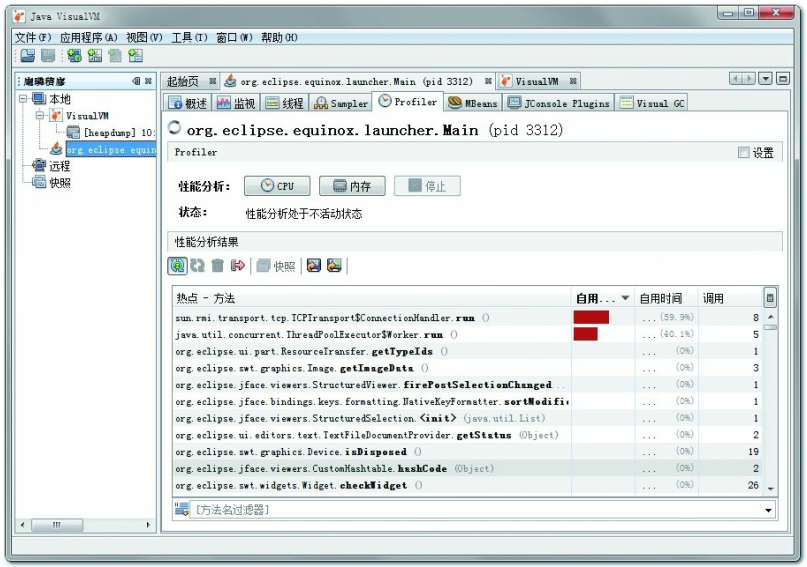This screenshot has height=567, width=807.
Task: Click the export profiling results icon
Action: tap(238, 266)
